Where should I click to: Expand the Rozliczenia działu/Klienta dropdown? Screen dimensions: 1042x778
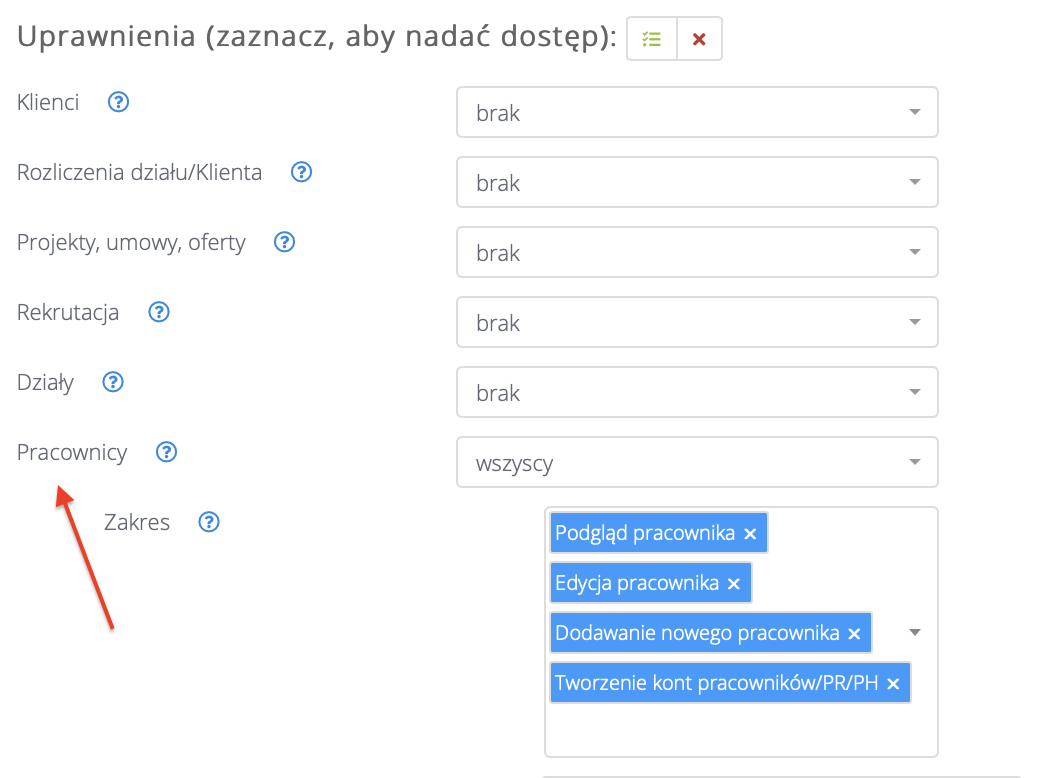click(697, 182)
